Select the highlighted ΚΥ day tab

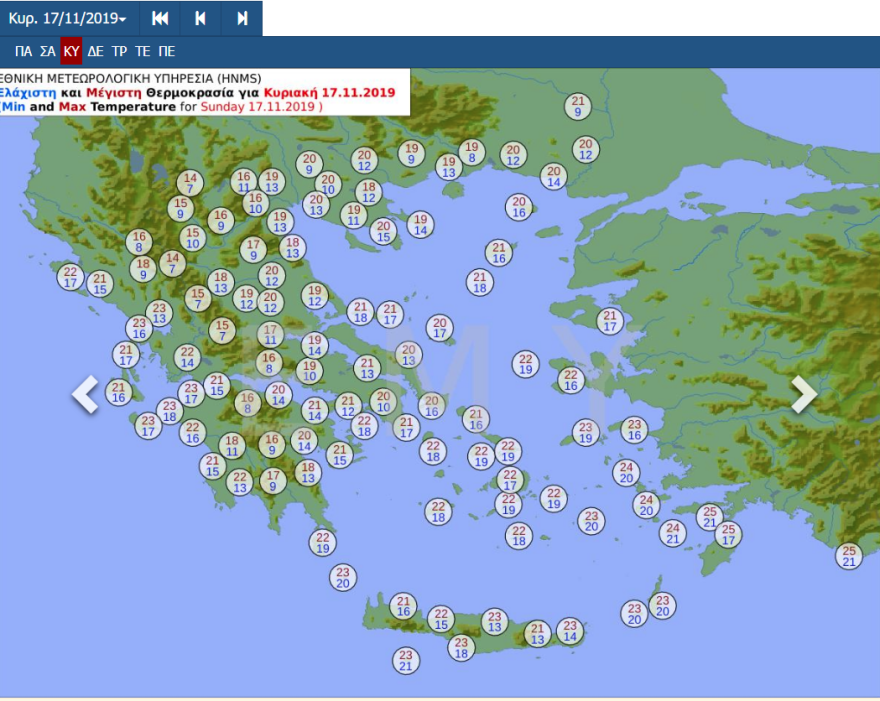coord(71,52)
